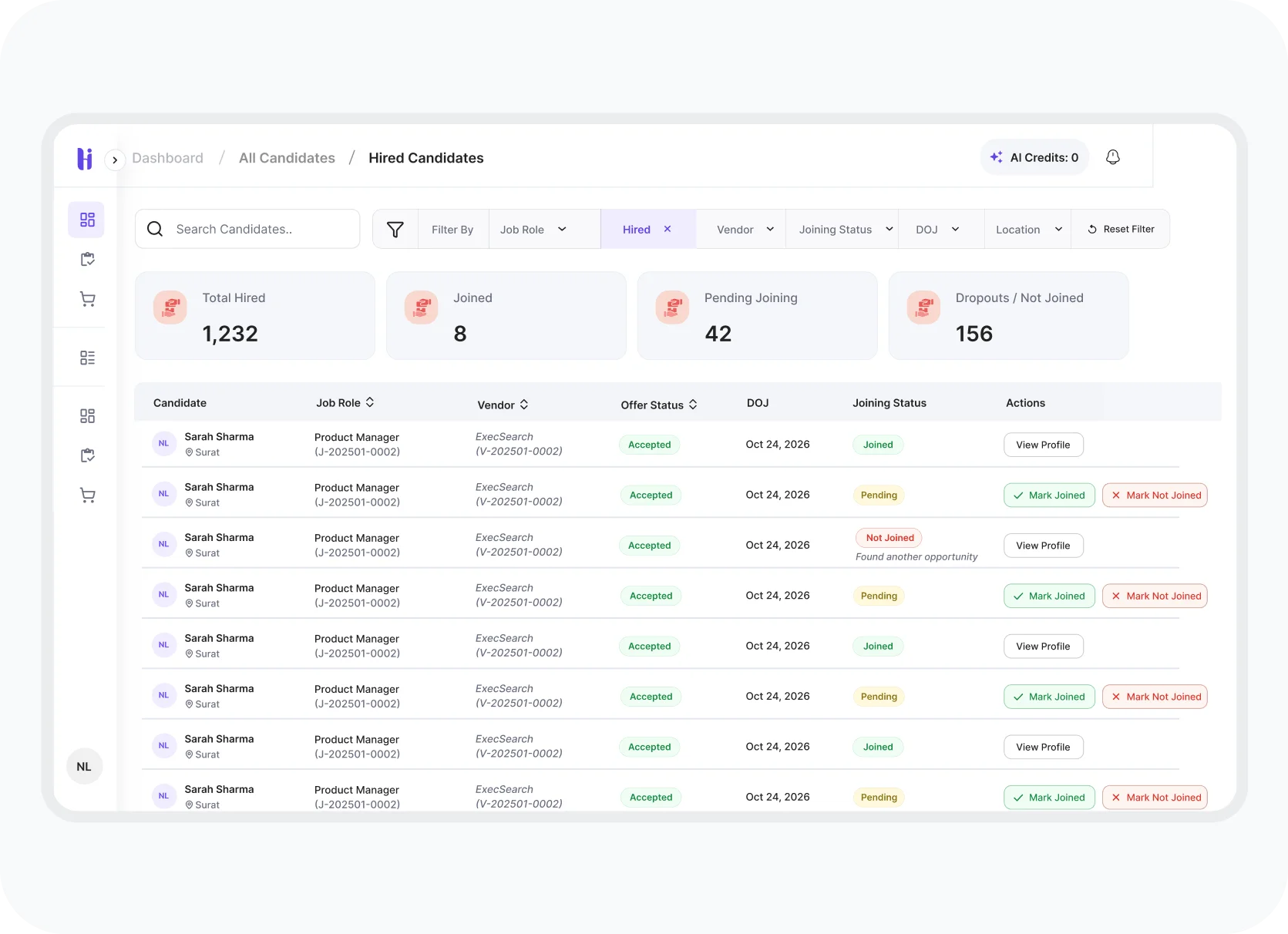Expand the sidebar using the chevron arrow
This screenshot has height=934, width=1288.
tap(115, 160)
